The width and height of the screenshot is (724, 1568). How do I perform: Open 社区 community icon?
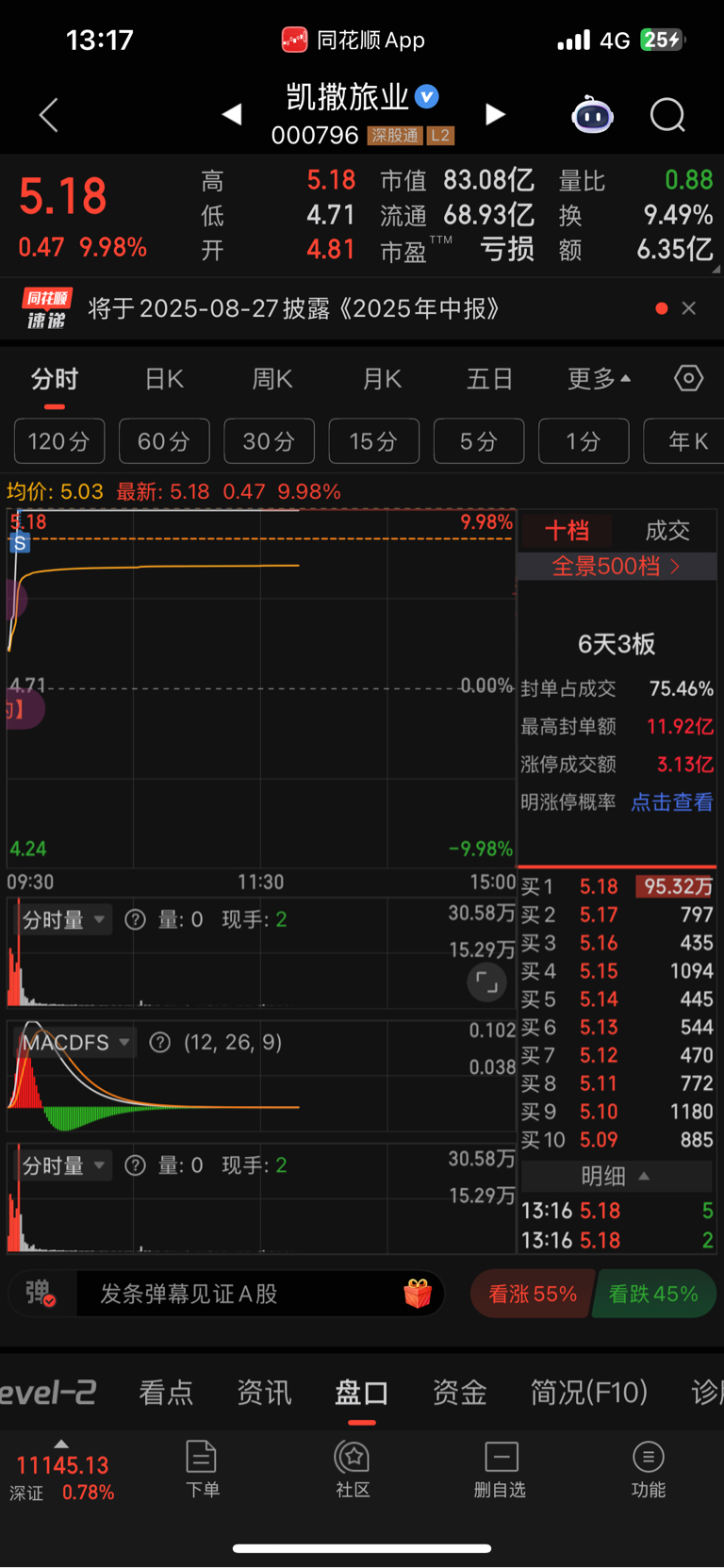pos(353,1469)
